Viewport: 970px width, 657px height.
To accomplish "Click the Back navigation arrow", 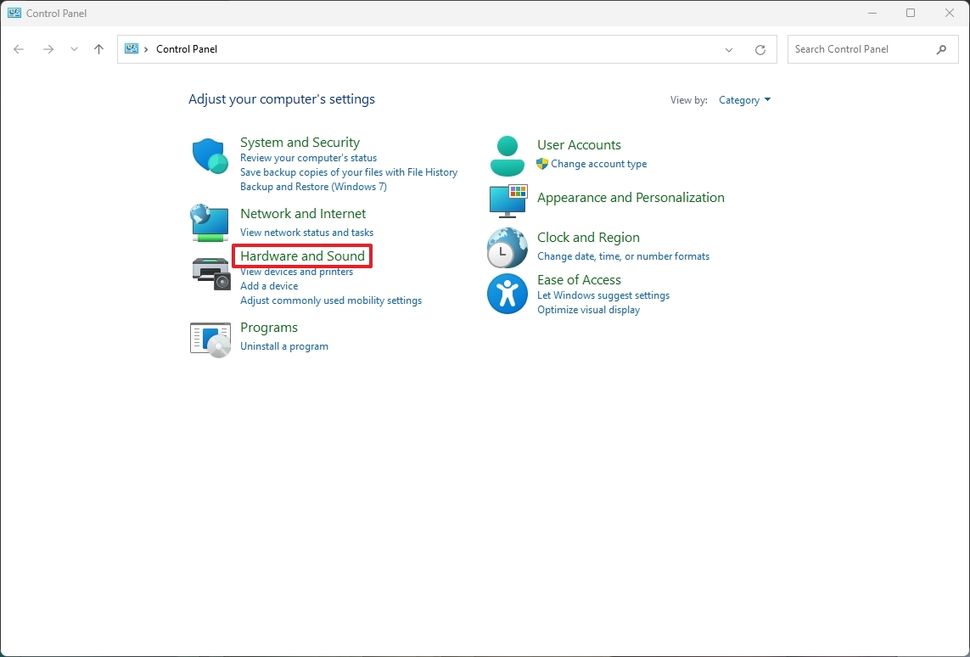I will [17, 48].
